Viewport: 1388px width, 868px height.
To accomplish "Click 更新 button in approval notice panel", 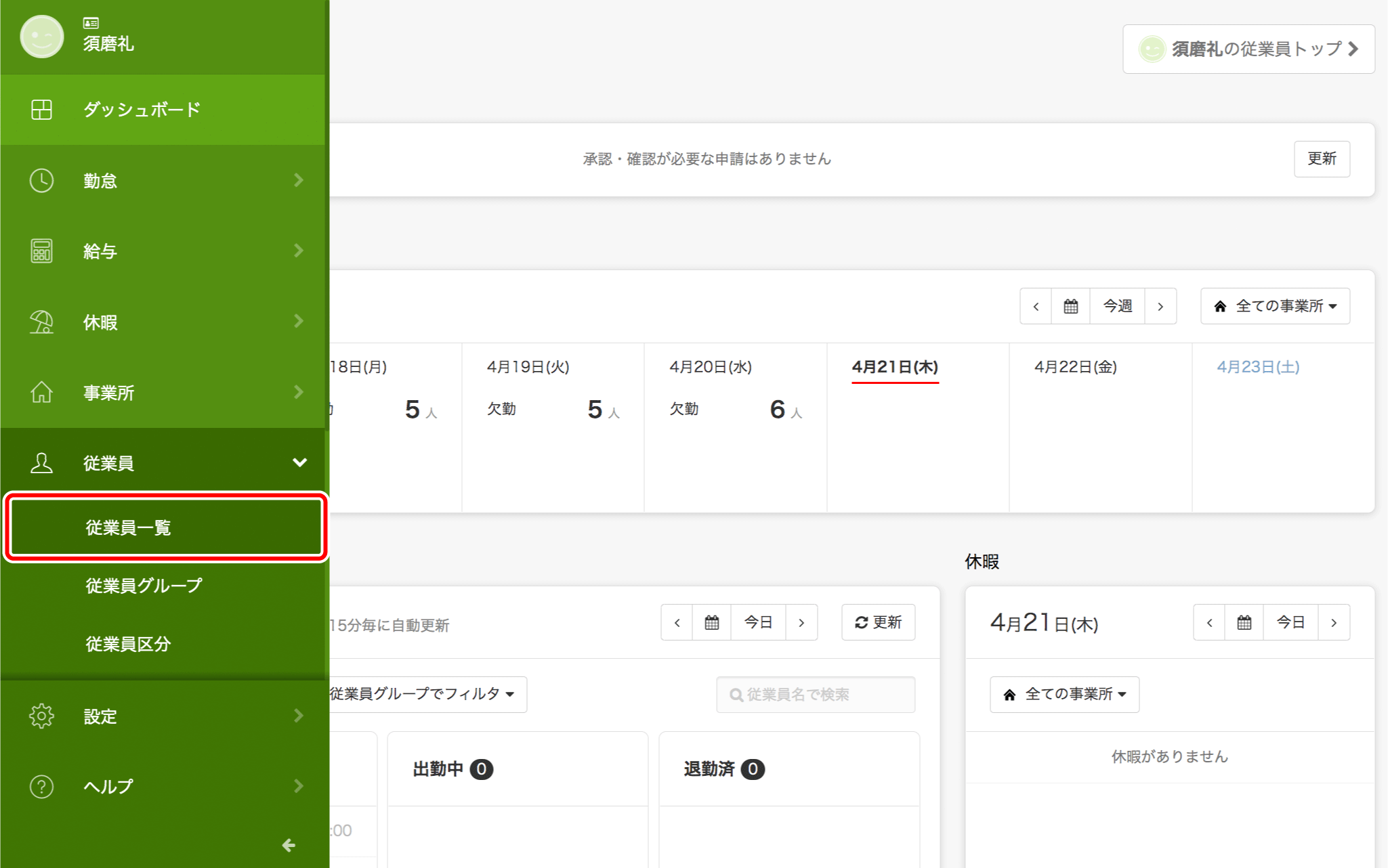I will pyautogui.click(x=1321, y=159).
